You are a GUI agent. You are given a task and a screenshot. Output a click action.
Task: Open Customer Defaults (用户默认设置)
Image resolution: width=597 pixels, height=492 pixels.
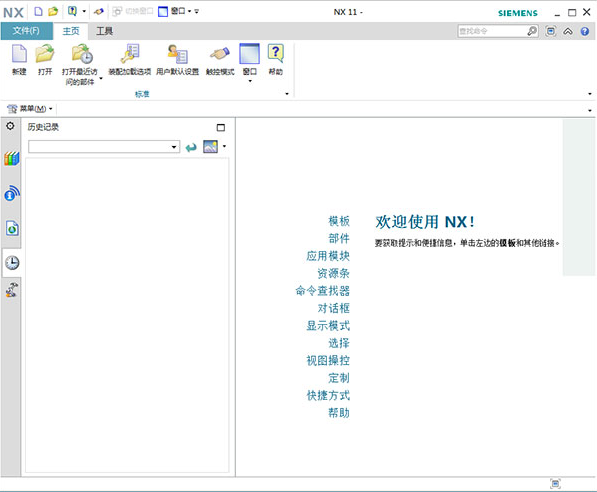(177, 54)
